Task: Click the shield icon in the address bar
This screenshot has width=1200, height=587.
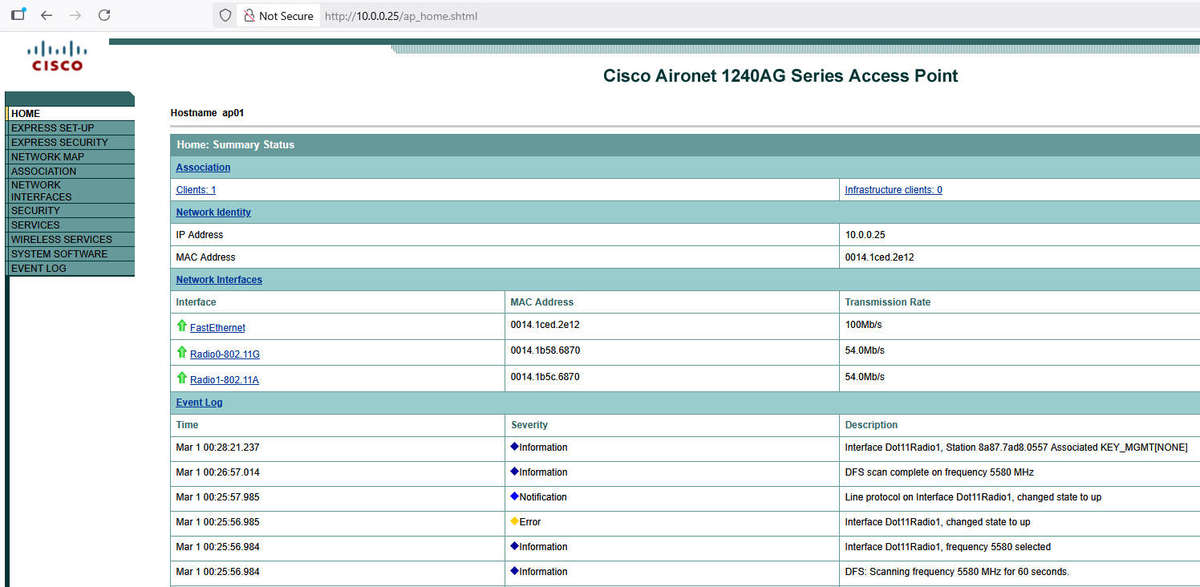Action: pos(224,16)
